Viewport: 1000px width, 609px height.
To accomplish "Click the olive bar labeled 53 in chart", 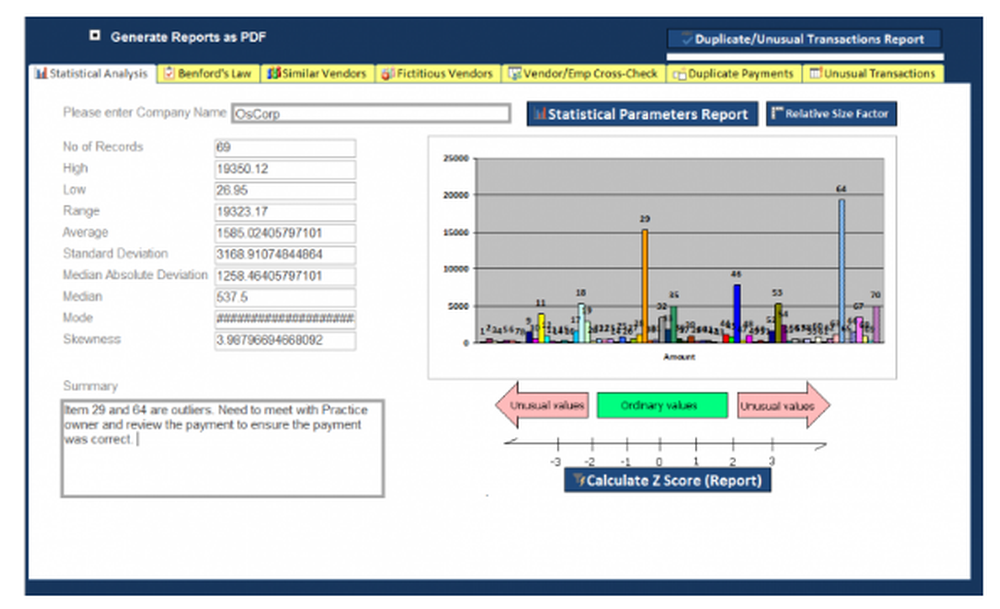I will tap(777, 323).
